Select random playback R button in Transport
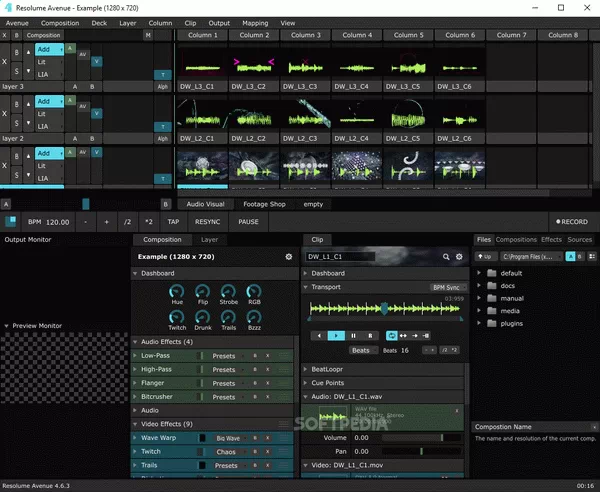The height and width of the screenshot is (492, 600). point(370,336)
